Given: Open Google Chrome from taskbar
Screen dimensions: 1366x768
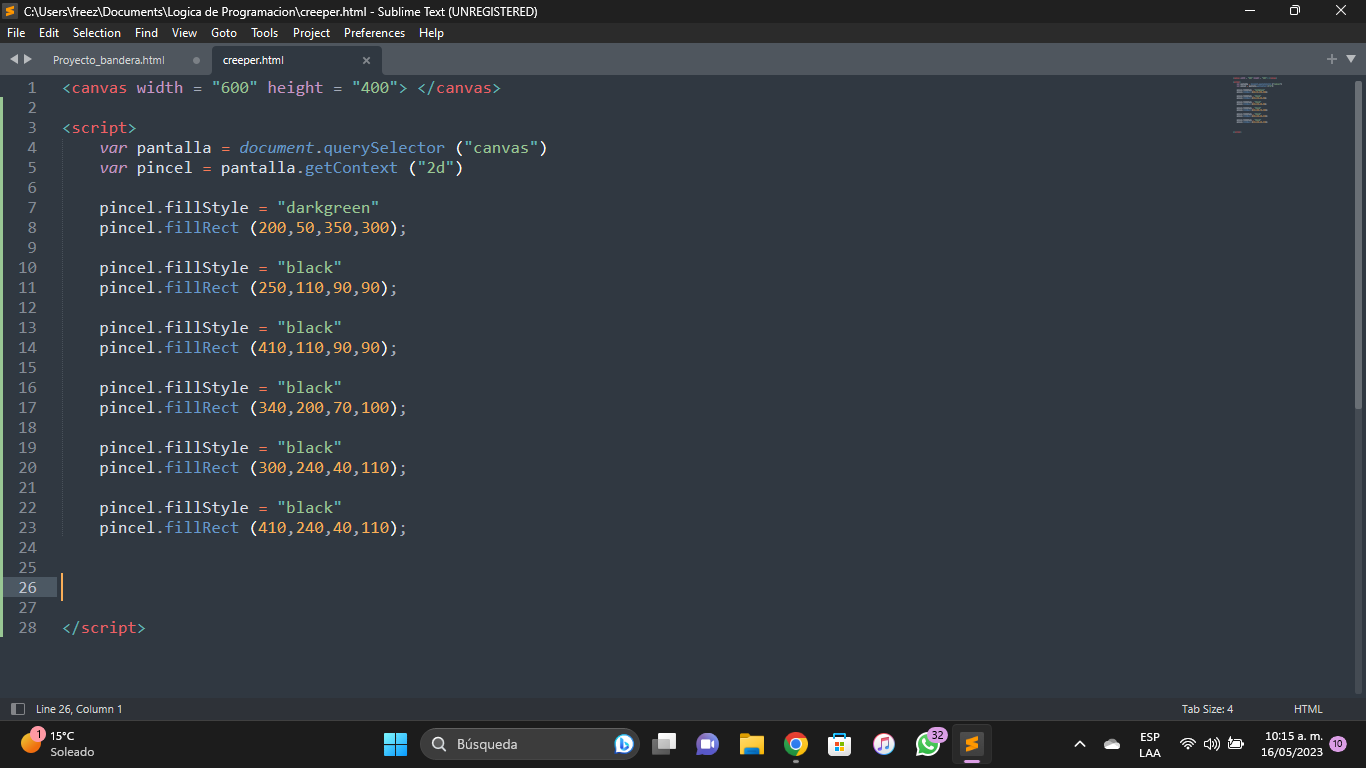Looking at the screenshot, I should [796, 744].
